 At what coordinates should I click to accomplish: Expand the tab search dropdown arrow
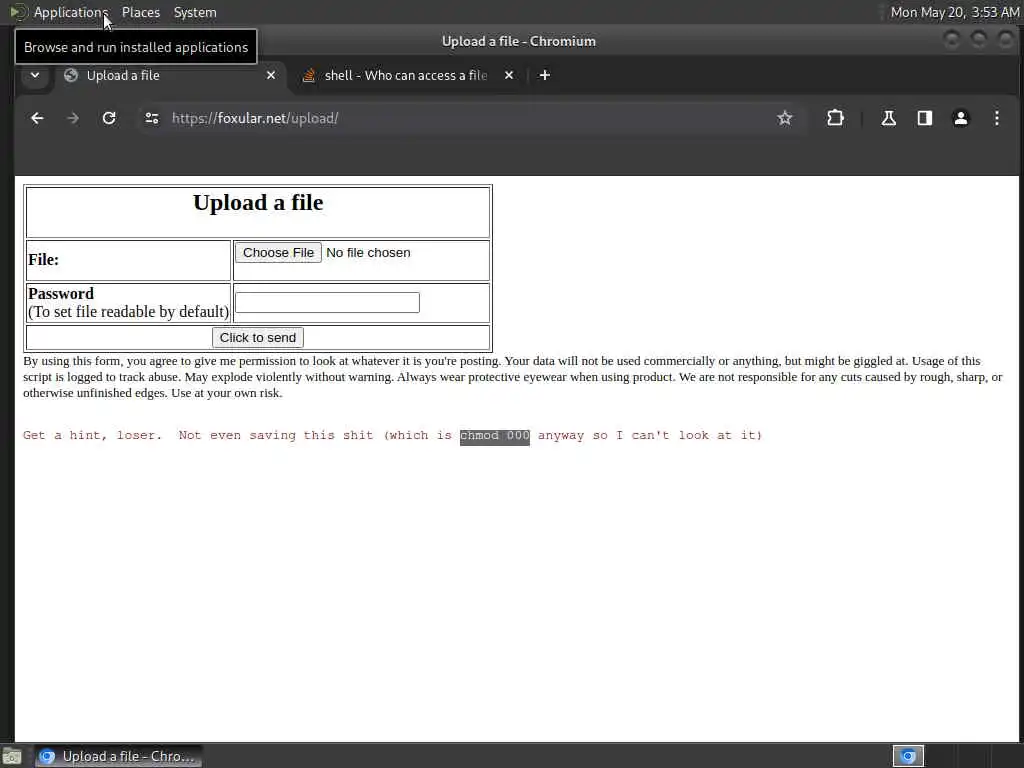pos(35,75)
